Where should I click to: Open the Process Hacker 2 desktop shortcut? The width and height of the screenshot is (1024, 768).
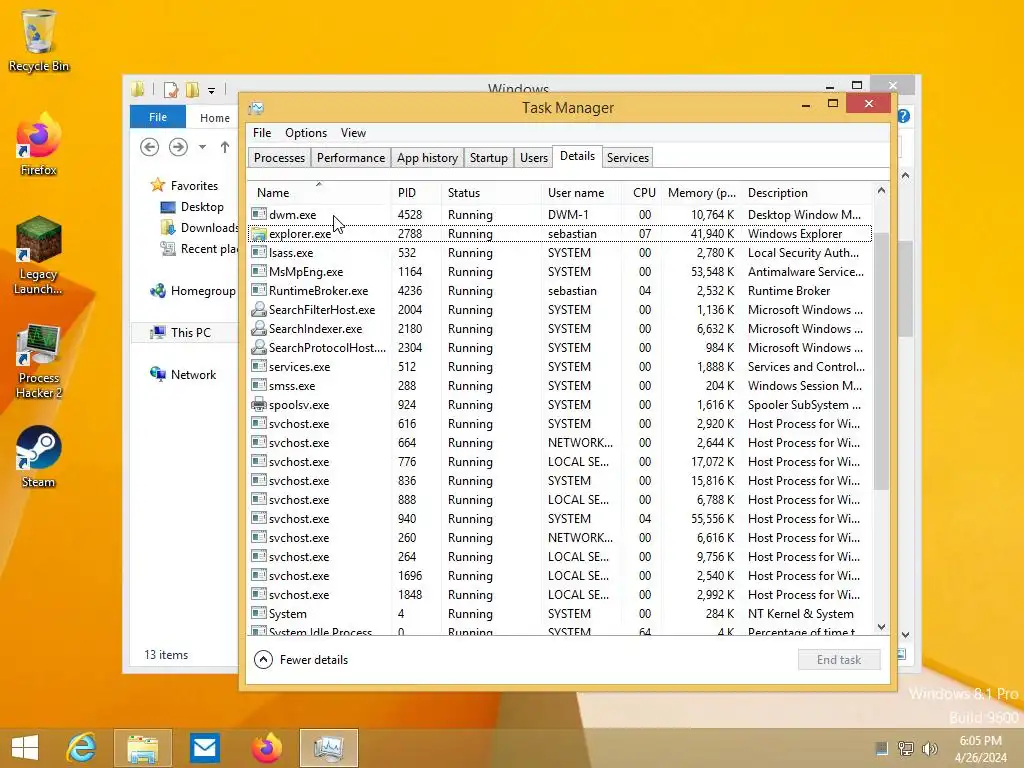click(38, 360)
